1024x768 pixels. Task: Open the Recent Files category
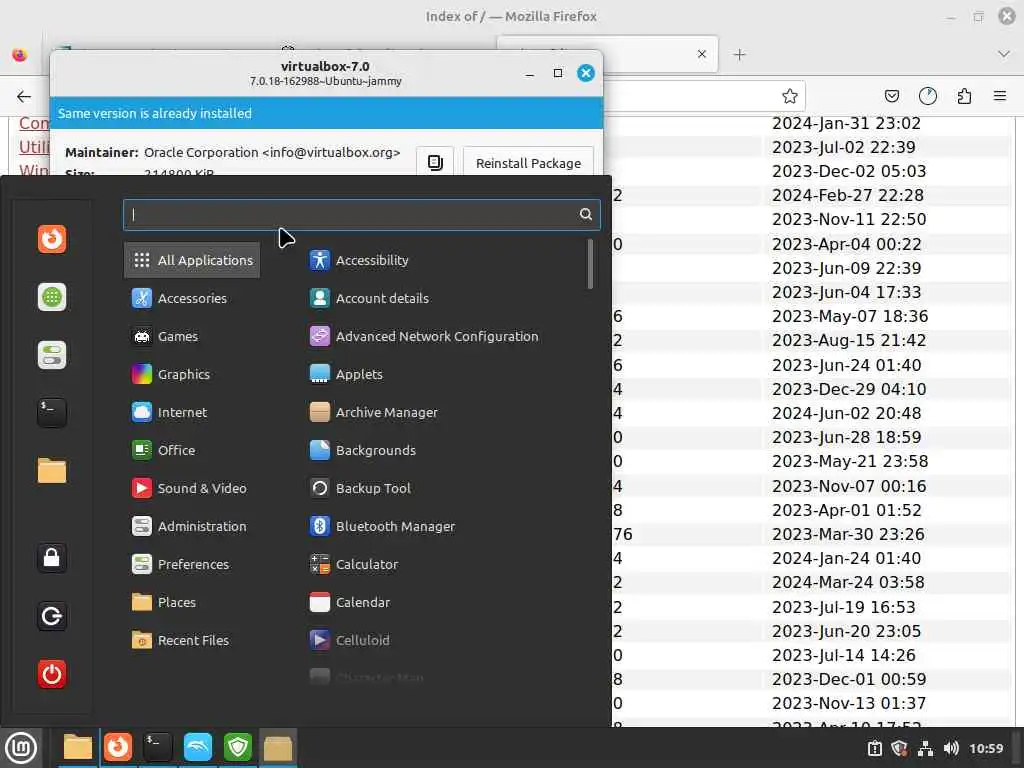pos(180,640)
